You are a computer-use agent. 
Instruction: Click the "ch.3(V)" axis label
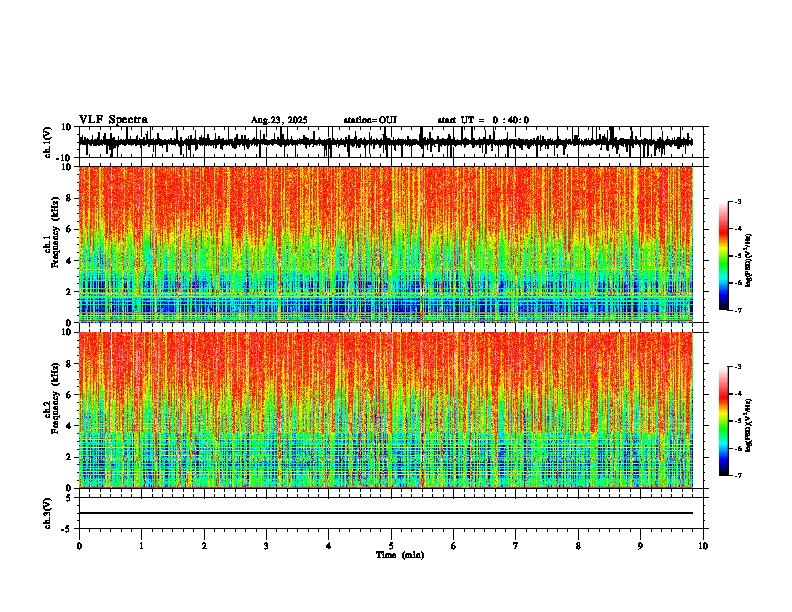coord(48,513)
